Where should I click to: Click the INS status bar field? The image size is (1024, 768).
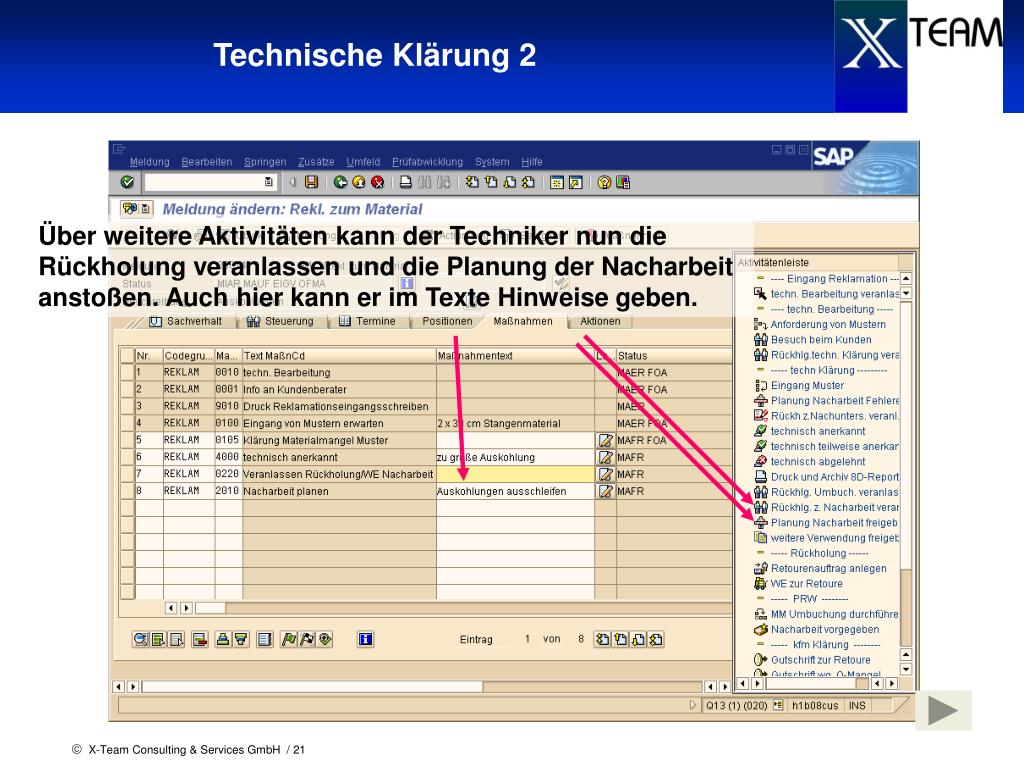tap(858, 705)
